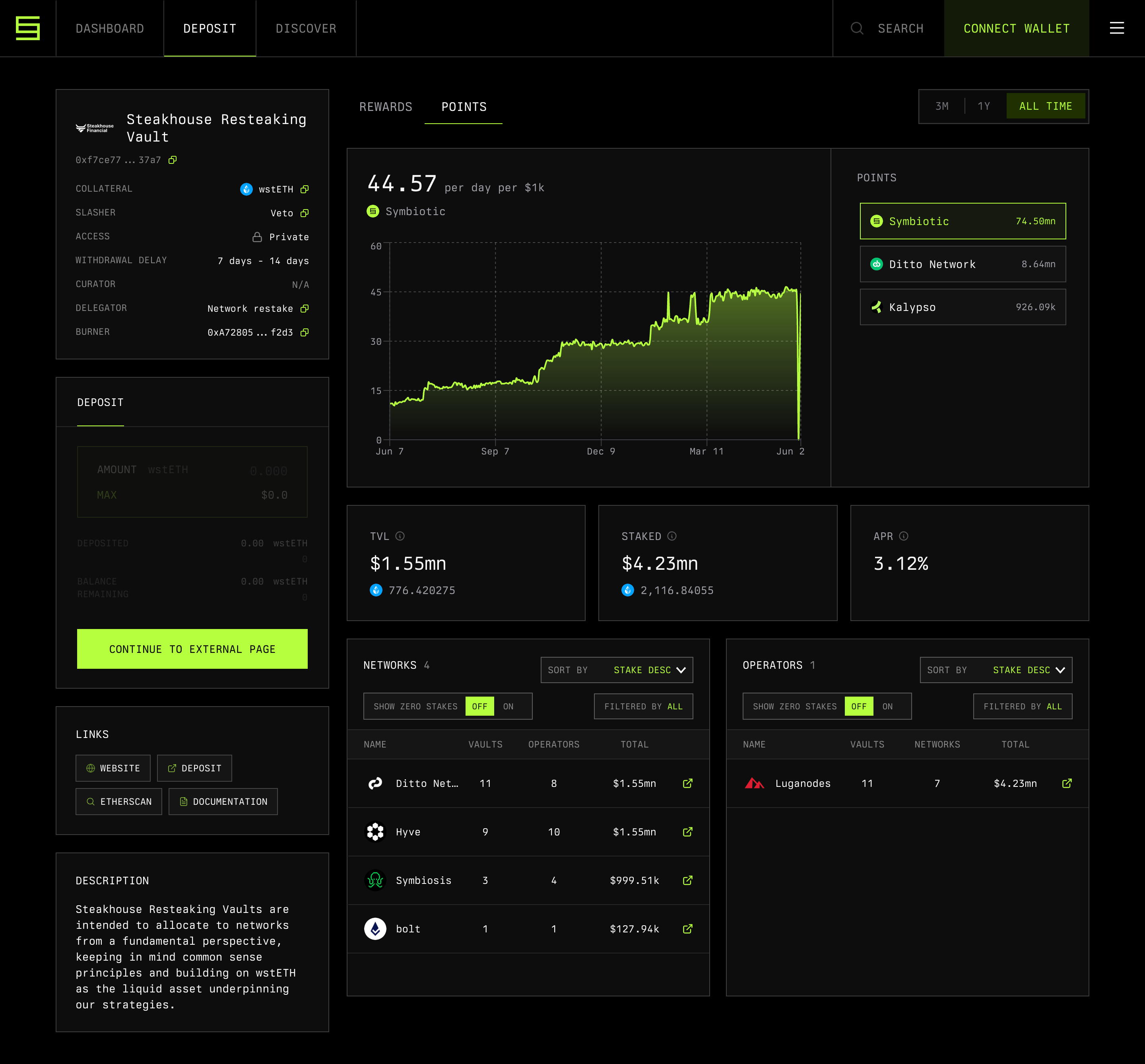The width and height of the screenshot is (1145, 1064).
Task: Open external link for Hyve row
Action: click(x=687, y=831)
